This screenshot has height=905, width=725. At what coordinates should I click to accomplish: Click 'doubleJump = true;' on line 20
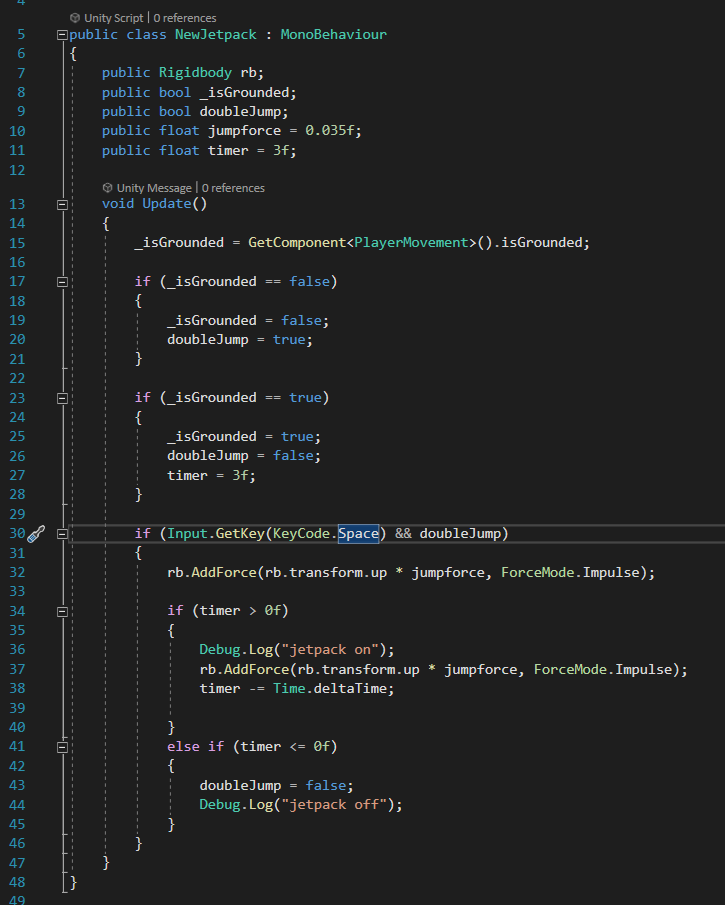pos(240,340)
